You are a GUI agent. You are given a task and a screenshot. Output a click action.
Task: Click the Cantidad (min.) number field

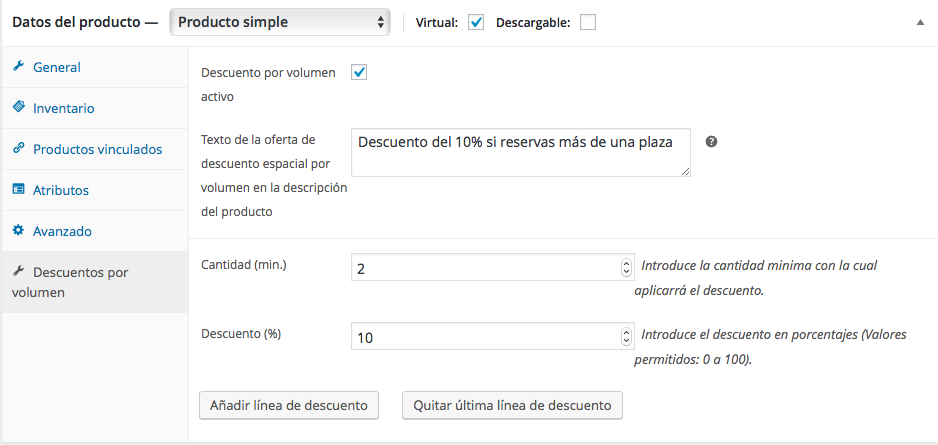(492, 267)
